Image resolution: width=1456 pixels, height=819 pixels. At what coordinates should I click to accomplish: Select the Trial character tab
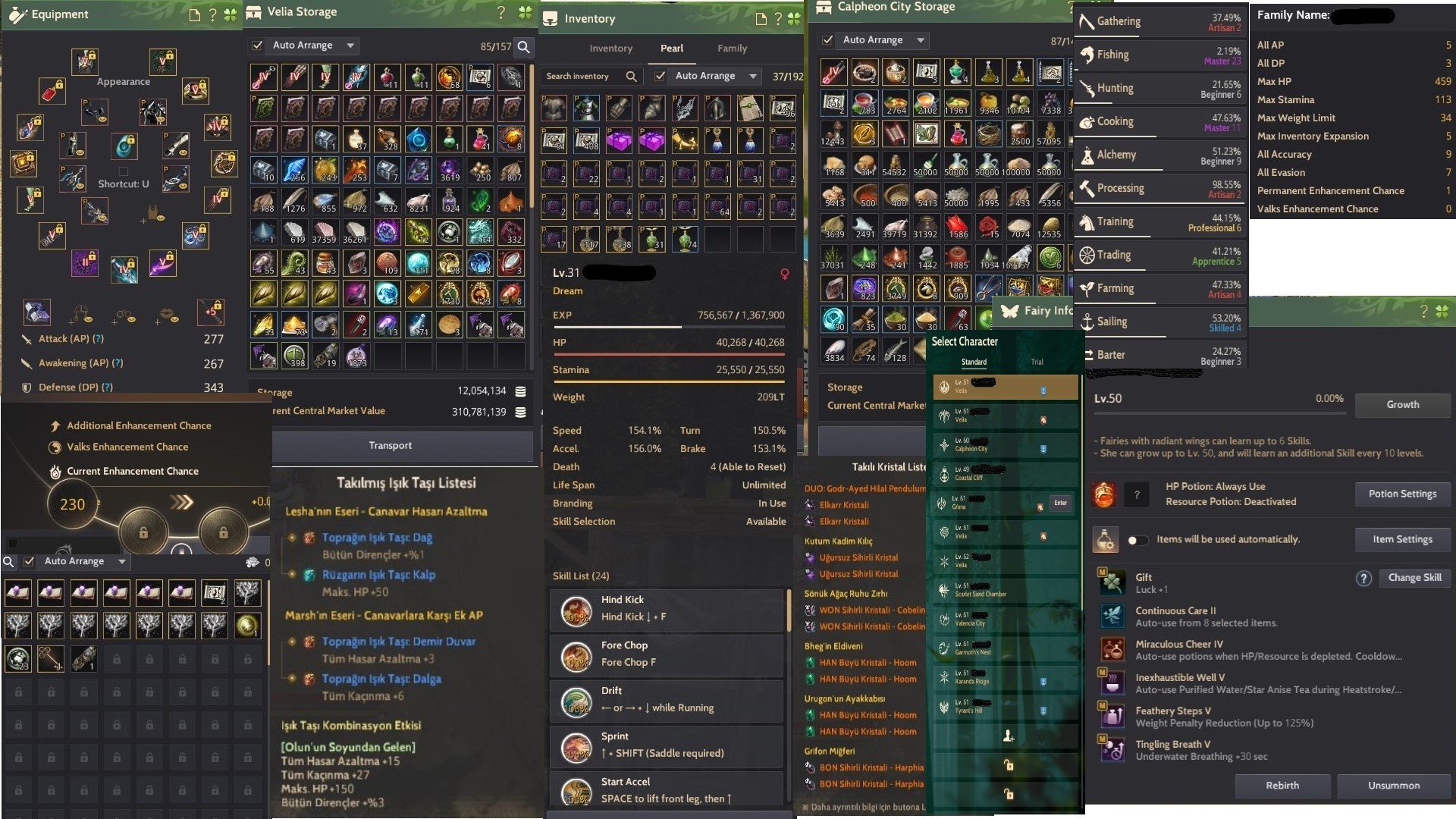coord(1037,362)
